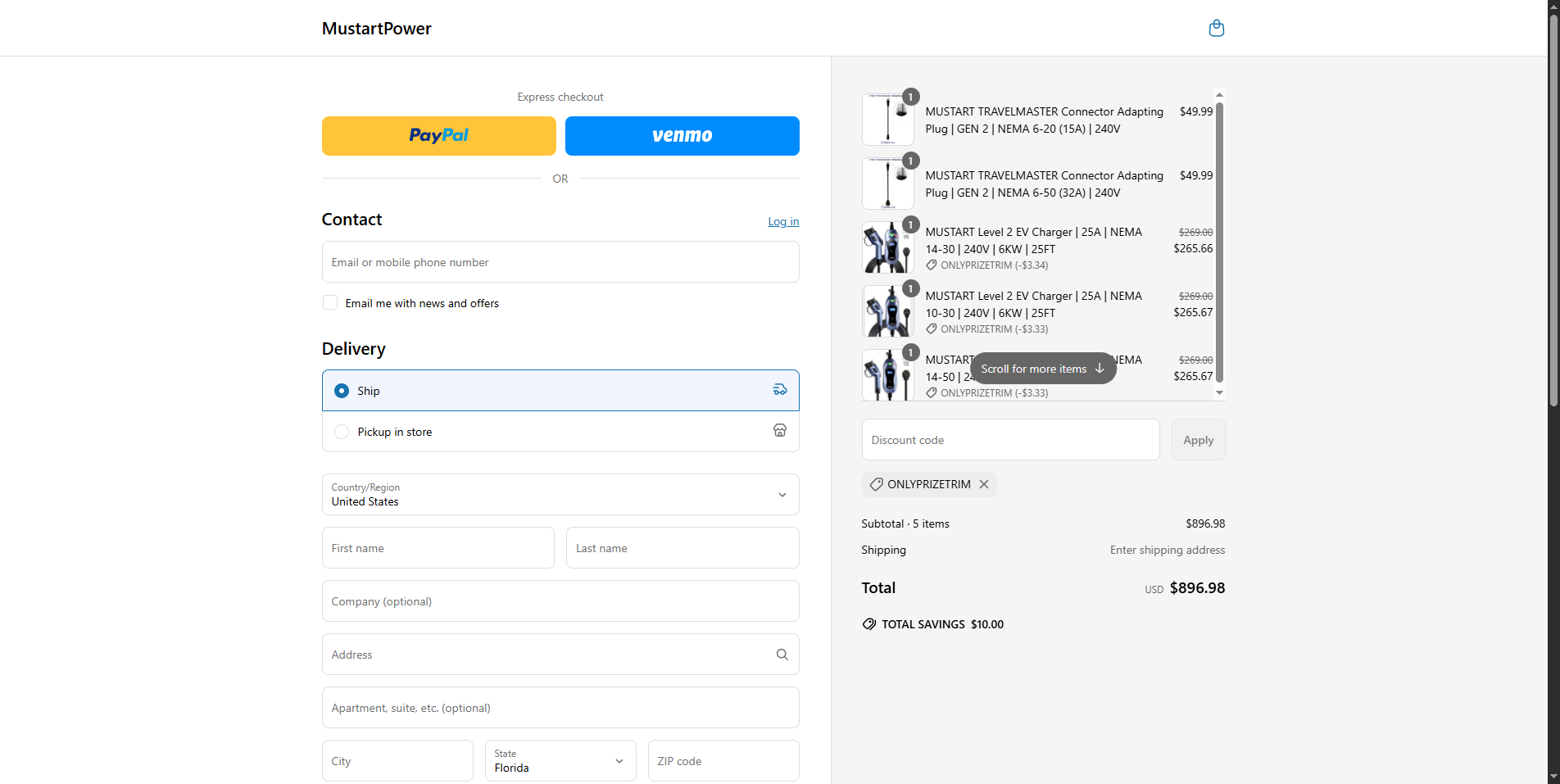This screenshot has width=1560, height=784.
Task: Click the Scroll for more items button
Action: click(x=1043, y=369)
